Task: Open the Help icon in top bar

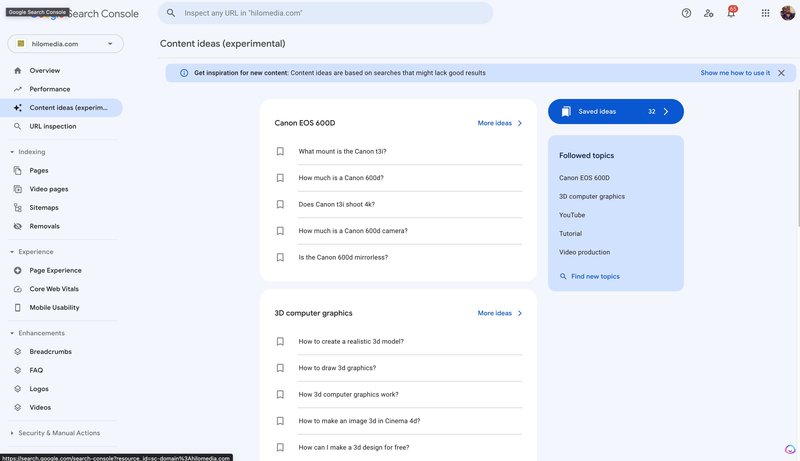Action: (x=686, y=13)
